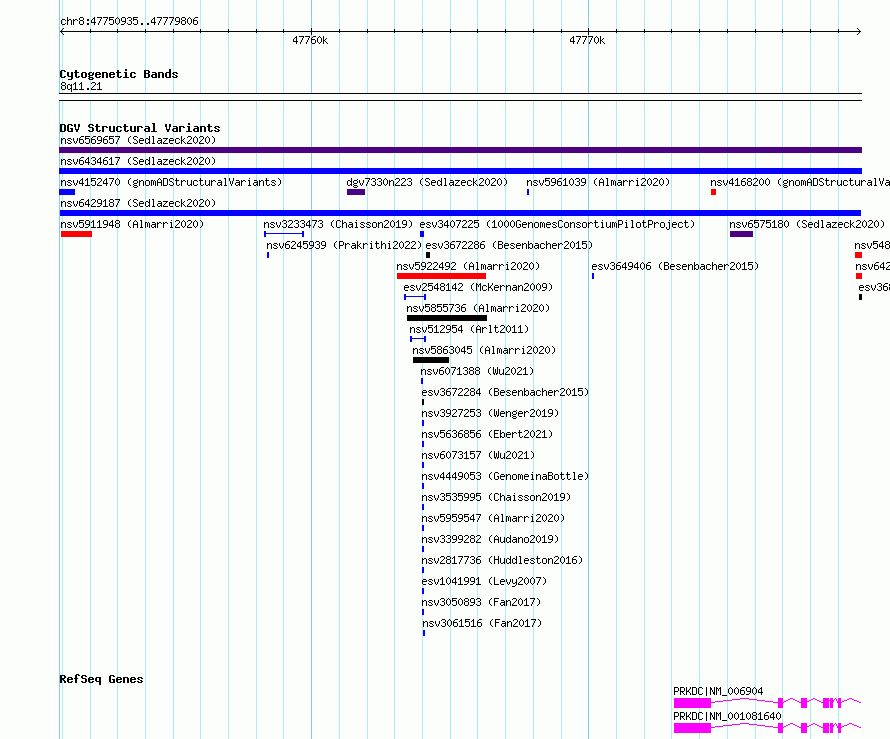The image size is (890, 739).
Task: Click the black nsv5855736 variant bar
Action: pyautogui.click(x=447, y=318)
